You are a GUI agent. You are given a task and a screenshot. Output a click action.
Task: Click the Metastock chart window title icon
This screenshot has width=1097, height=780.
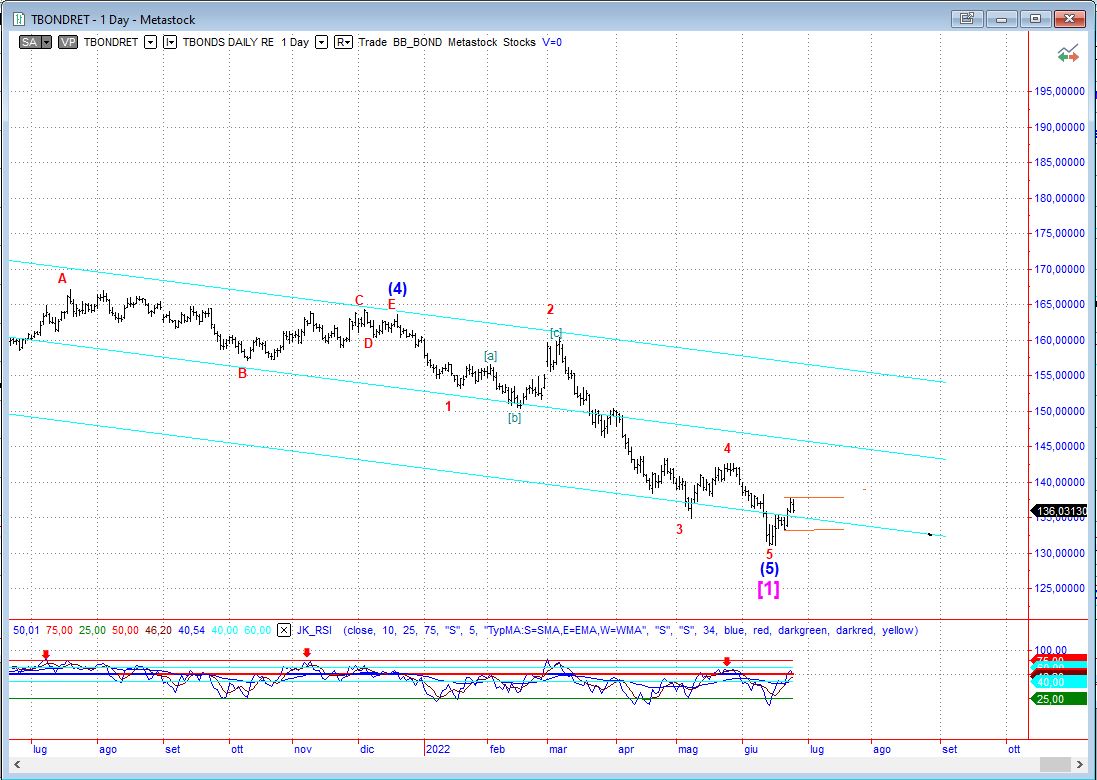pos(18,19)
